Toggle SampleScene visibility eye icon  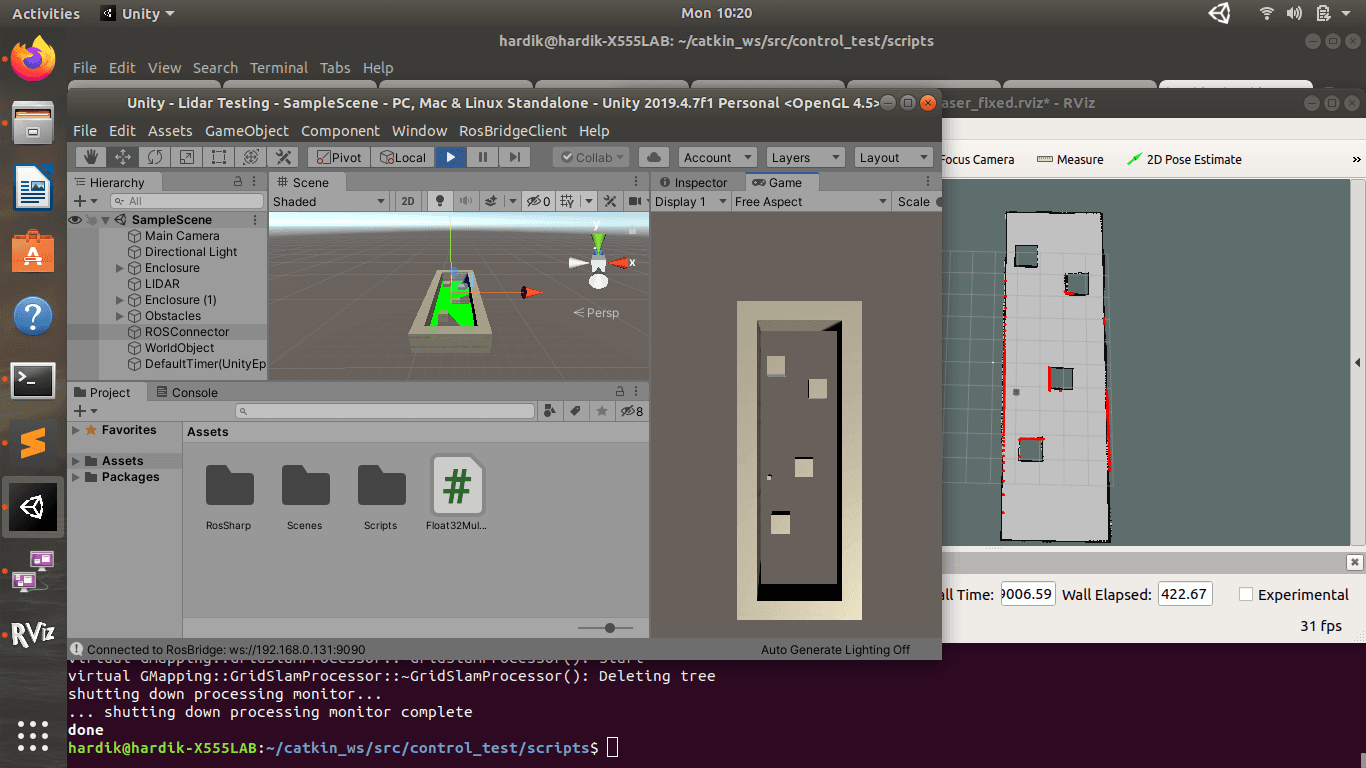75,220
